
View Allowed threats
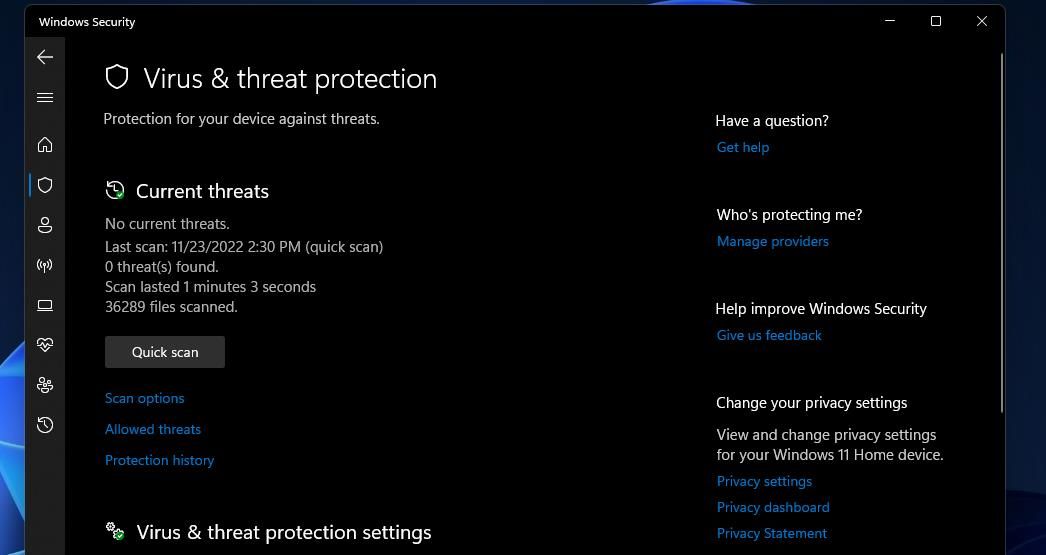(x=153, y=430)
